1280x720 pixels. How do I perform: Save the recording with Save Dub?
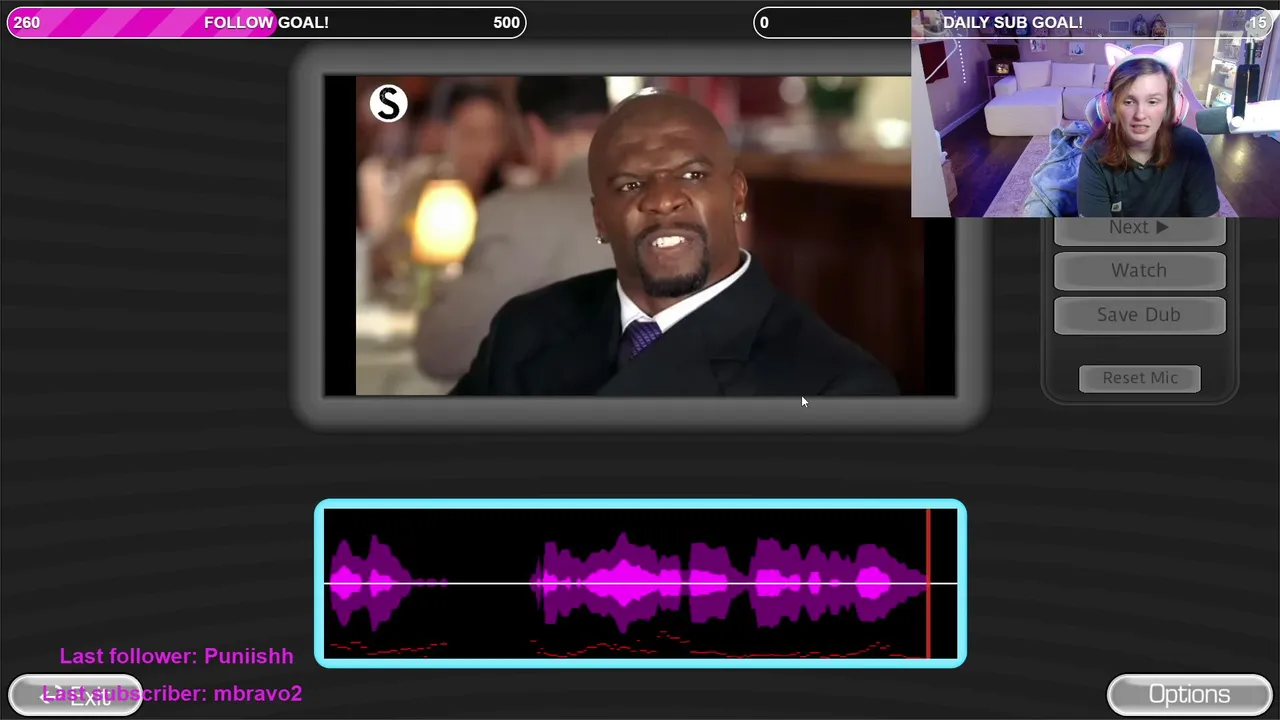[x=1139, y=315]
